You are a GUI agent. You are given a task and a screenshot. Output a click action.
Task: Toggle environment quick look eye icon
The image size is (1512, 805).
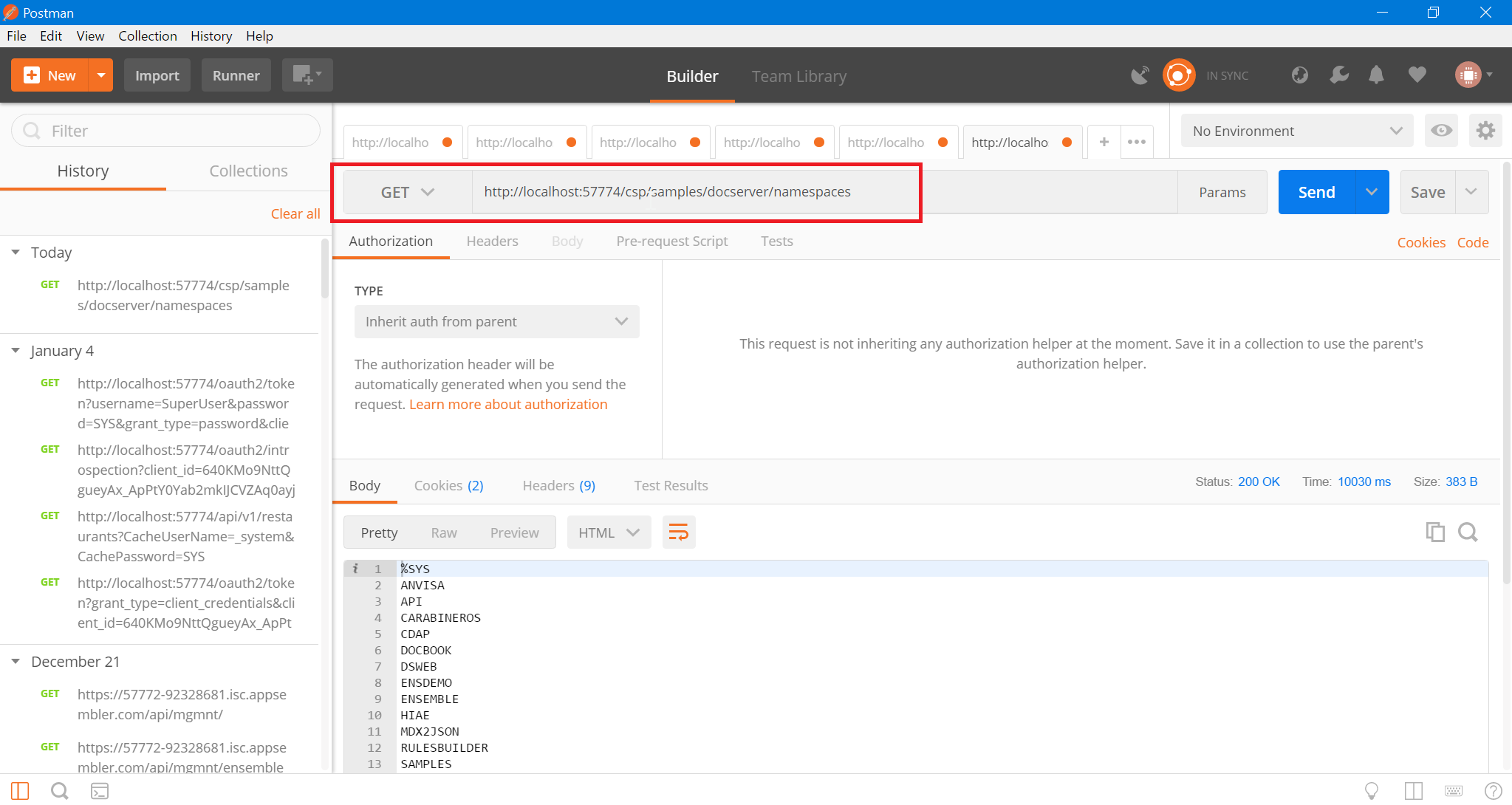pyautogui.click(x=1441, y=131)
